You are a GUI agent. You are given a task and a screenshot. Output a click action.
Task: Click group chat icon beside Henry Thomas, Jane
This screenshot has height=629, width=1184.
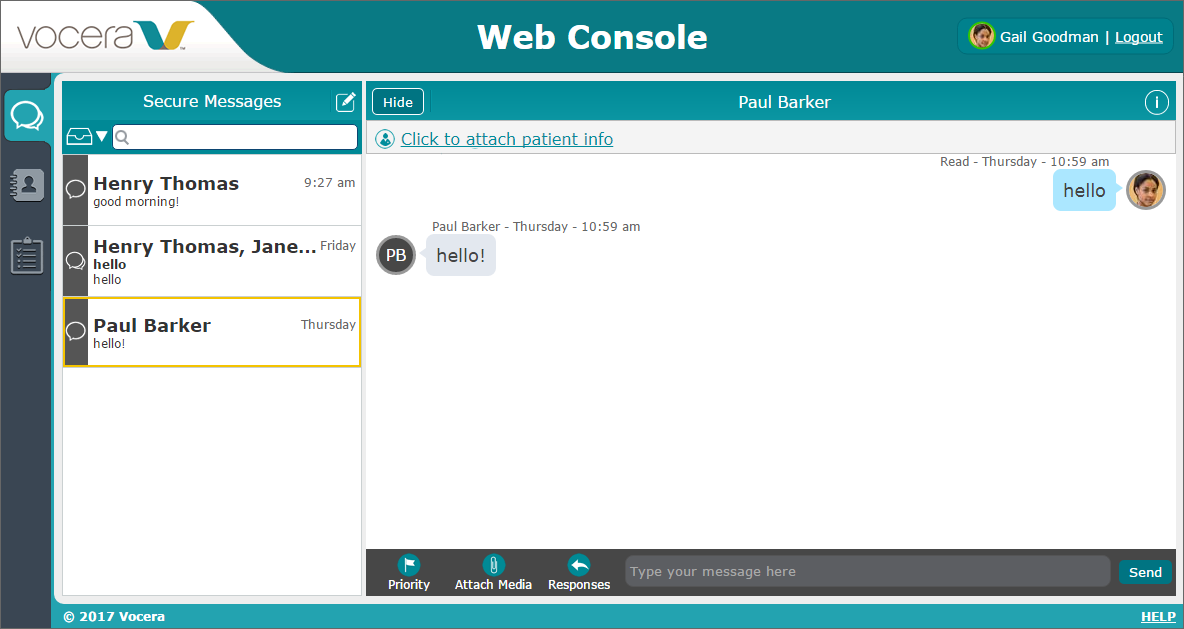click(x=76, y=261)
